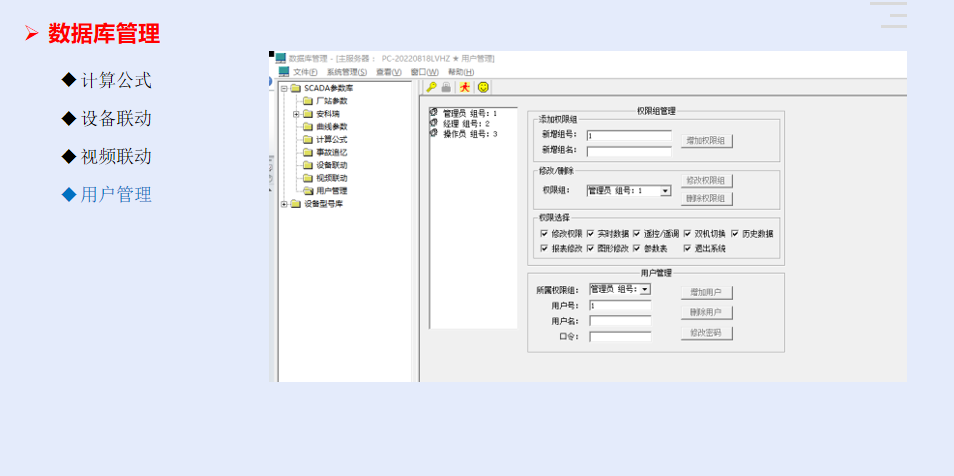Click the yellow key login icon
This screenshot has width=954, height=476.
click(x=431, y=88)
